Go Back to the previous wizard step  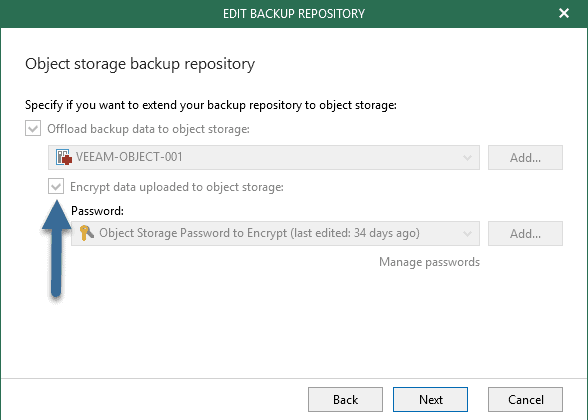pyautogui.click(x=345, y=399)
